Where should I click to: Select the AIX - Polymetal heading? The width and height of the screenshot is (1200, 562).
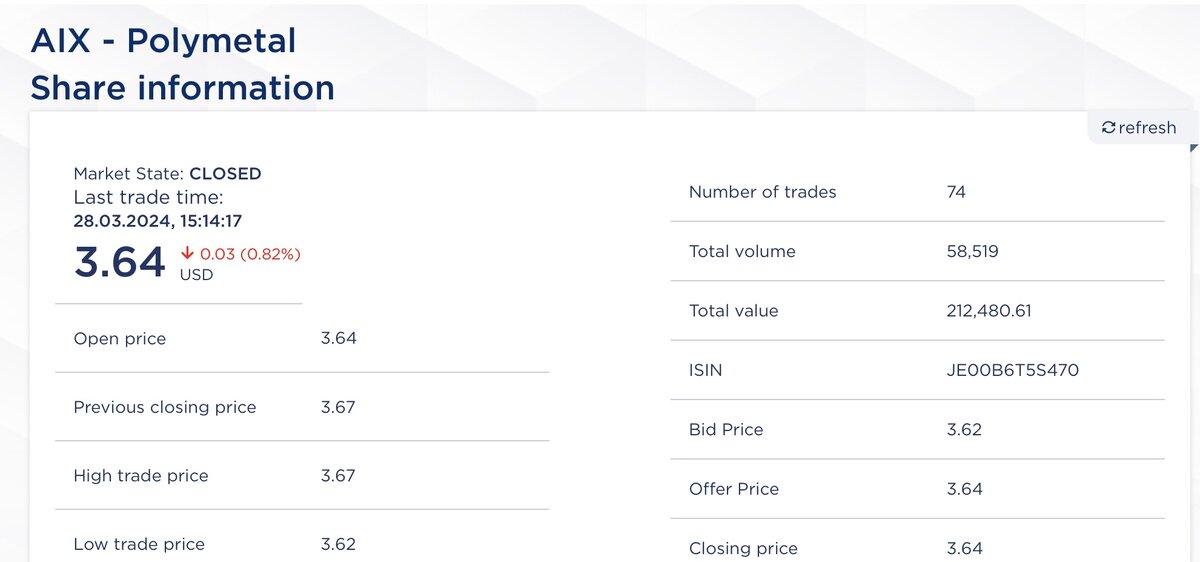(x=163, y=41)
